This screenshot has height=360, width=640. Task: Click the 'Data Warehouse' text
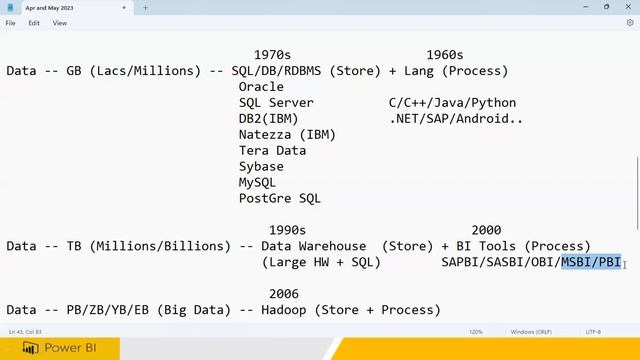point(314,247)
